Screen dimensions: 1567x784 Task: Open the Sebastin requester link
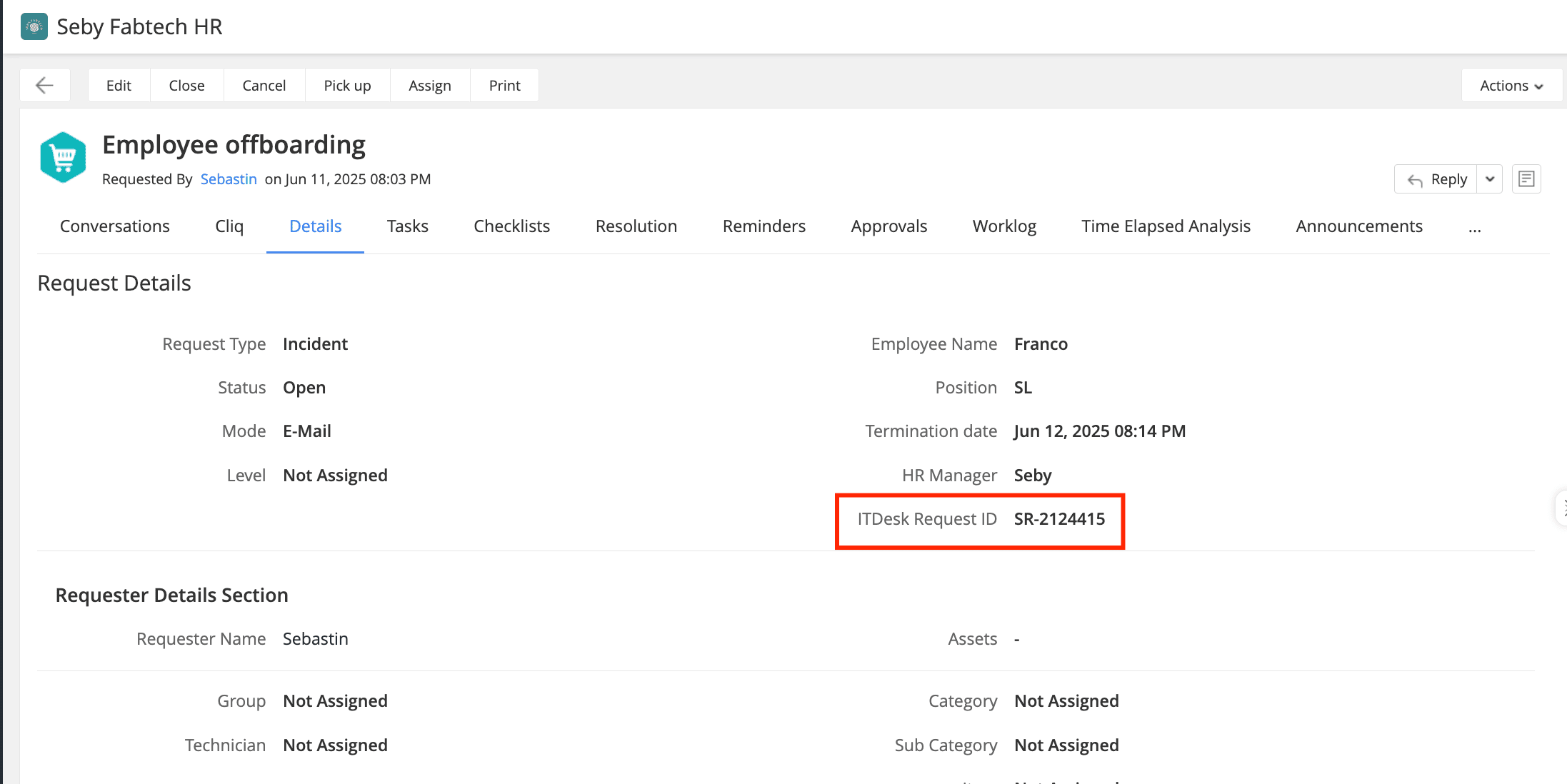coord(229,179)
